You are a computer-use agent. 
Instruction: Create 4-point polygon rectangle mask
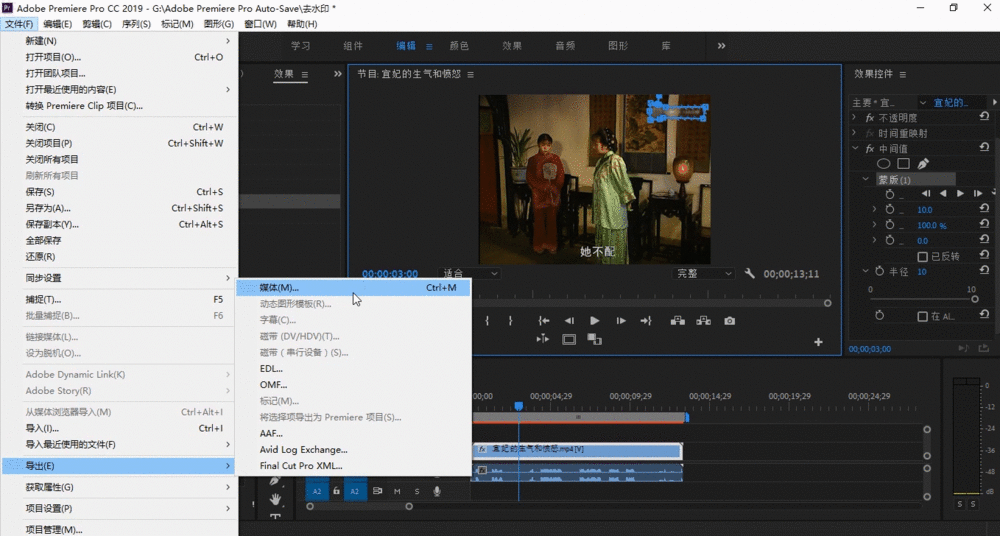[903, 164]
